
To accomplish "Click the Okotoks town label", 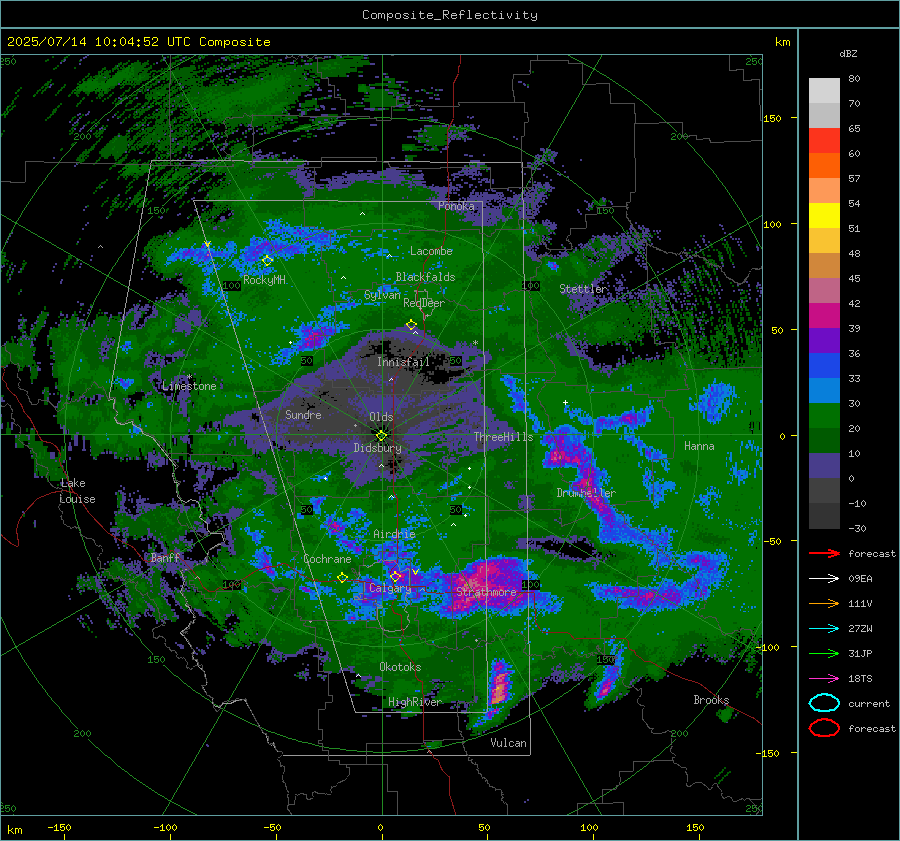I will tap(400, 667).
